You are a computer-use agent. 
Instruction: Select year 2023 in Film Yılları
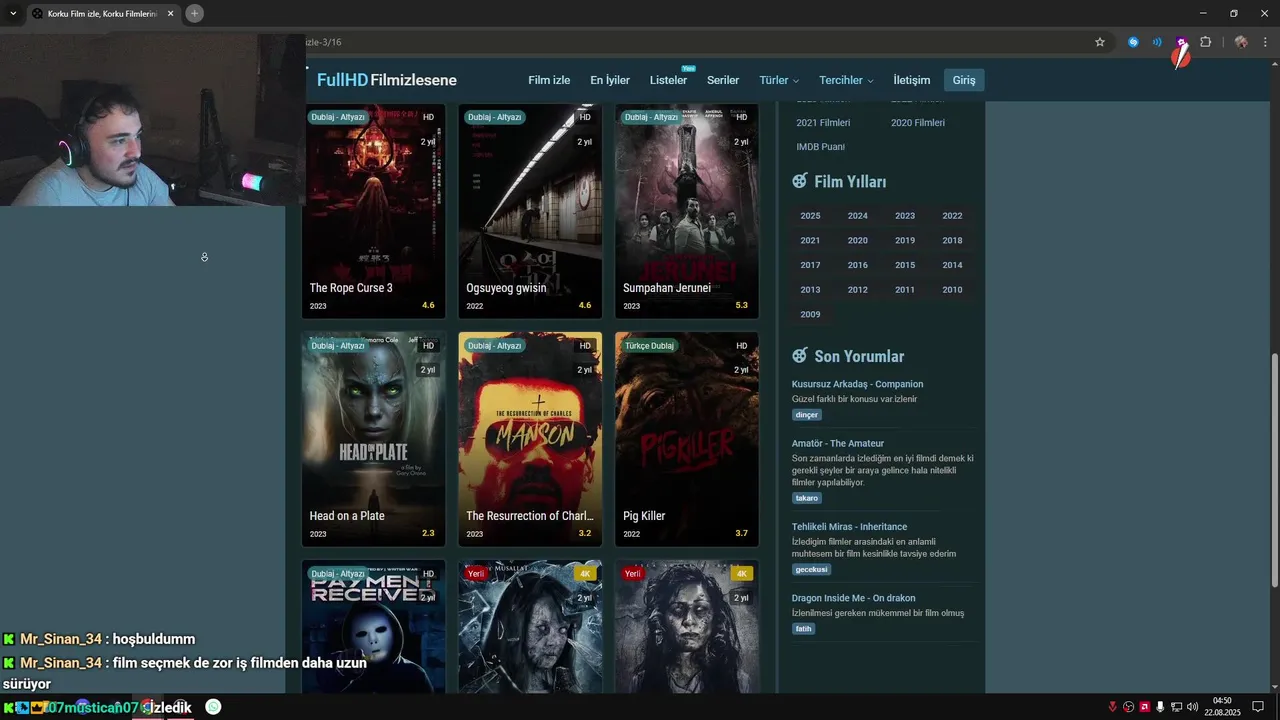905,216
